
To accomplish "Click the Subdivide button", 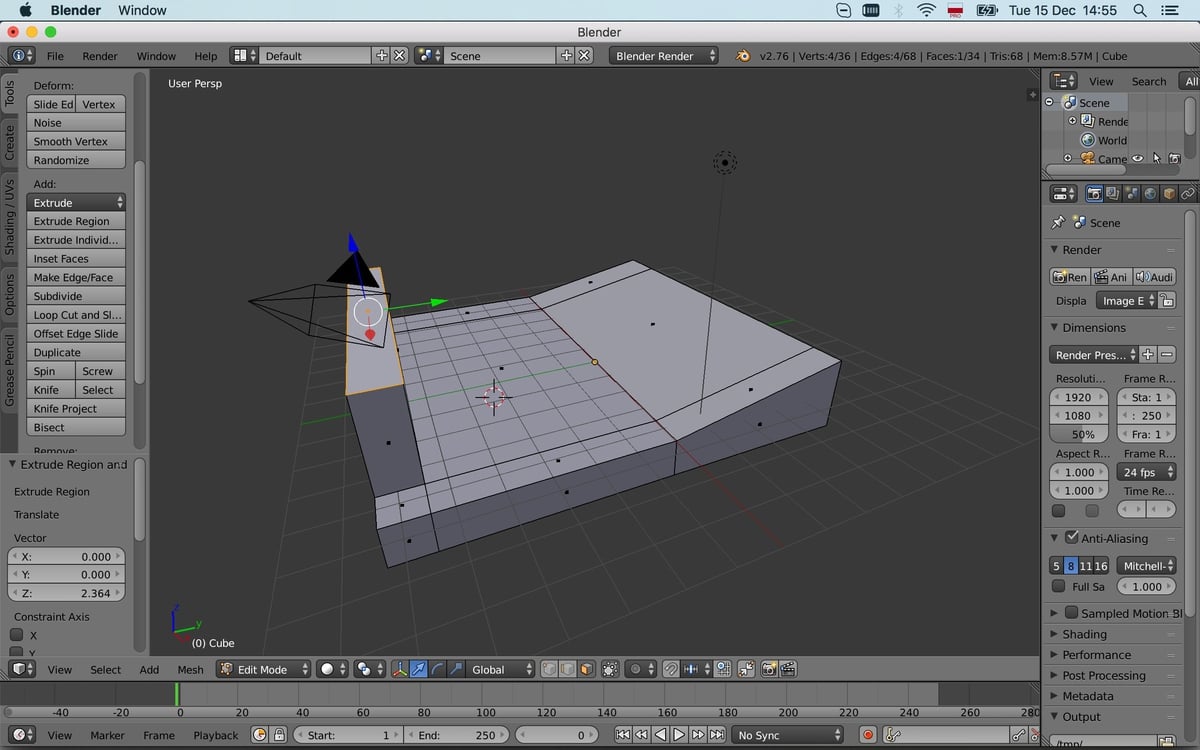I will pyautogui.click(x=76, y=296).
